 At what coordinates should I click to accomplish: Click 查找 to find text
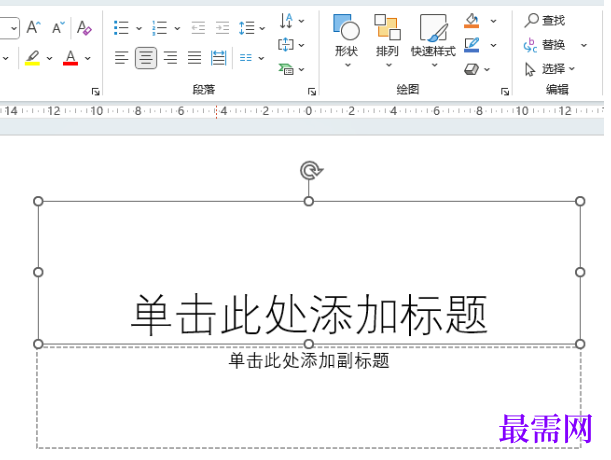545,20
